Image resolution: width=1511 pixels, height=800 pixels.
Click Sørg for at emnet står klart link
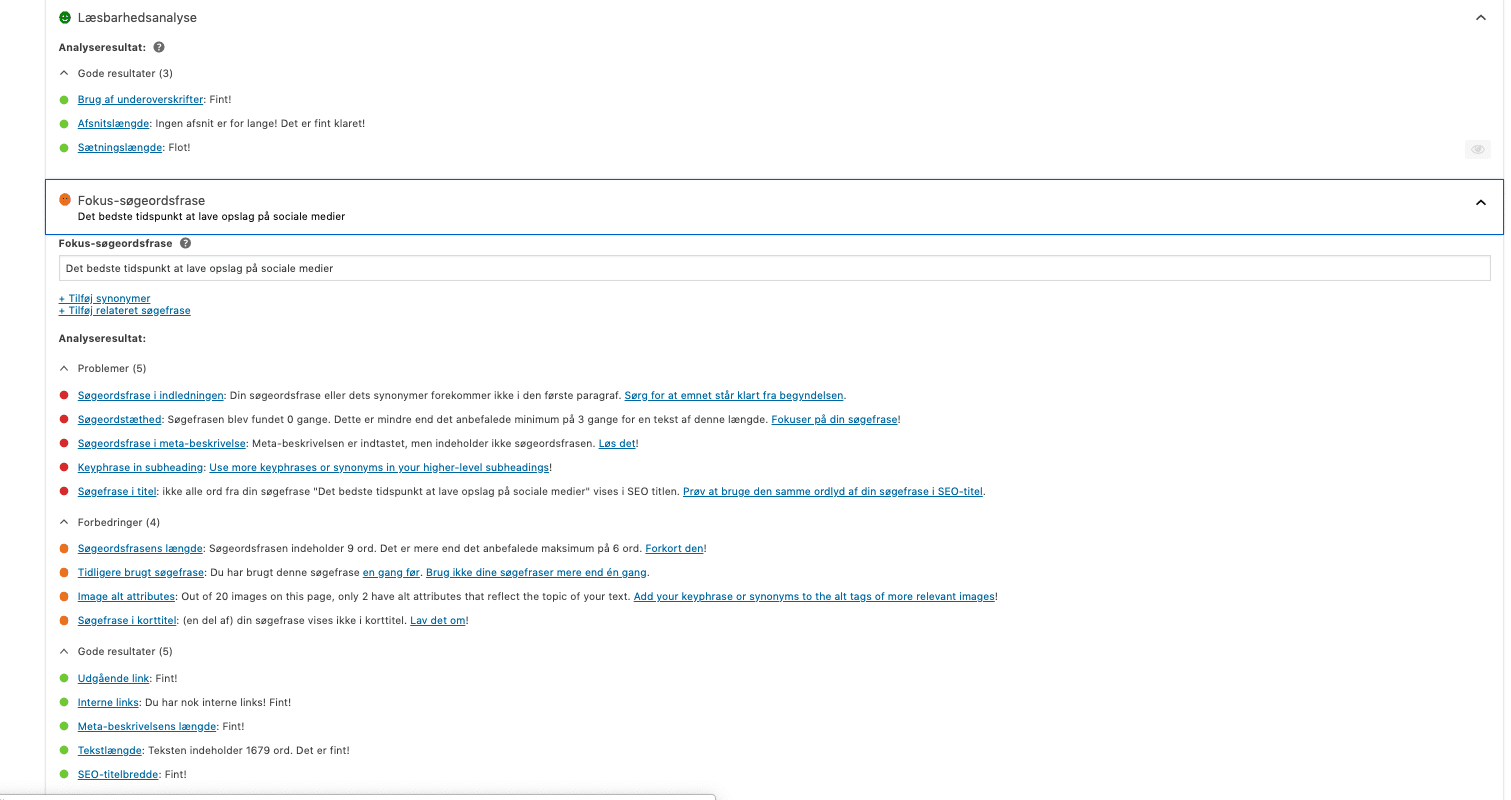pos(735,395)
